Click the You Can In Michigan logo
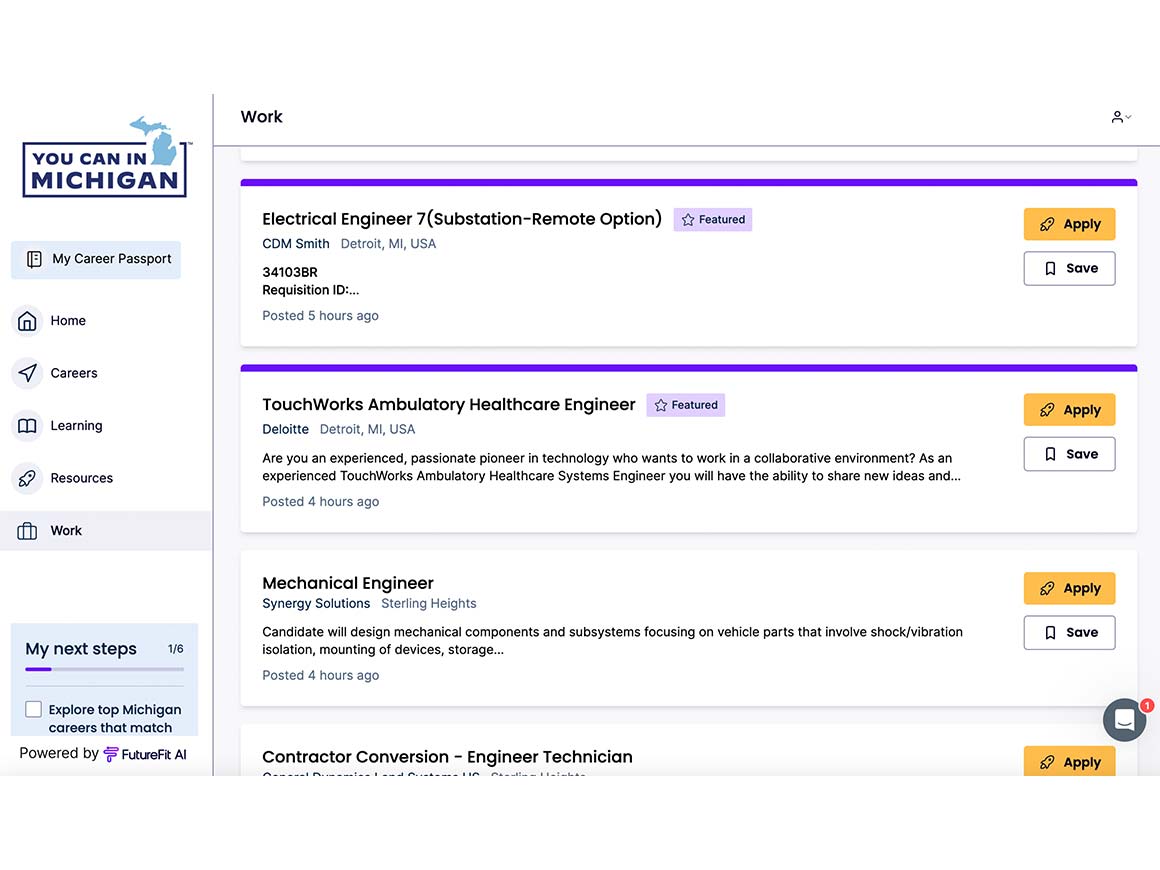 pos(104,158)
